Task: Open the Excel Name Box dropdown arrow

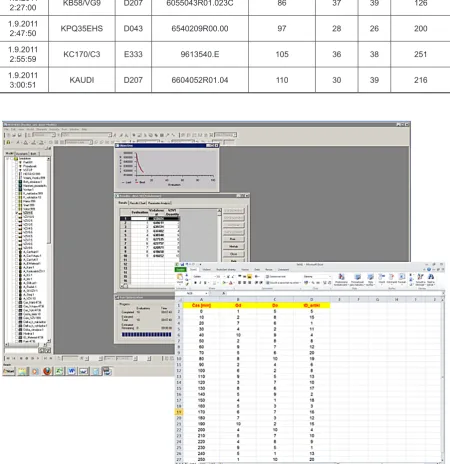Action: [x=206, y=293]
